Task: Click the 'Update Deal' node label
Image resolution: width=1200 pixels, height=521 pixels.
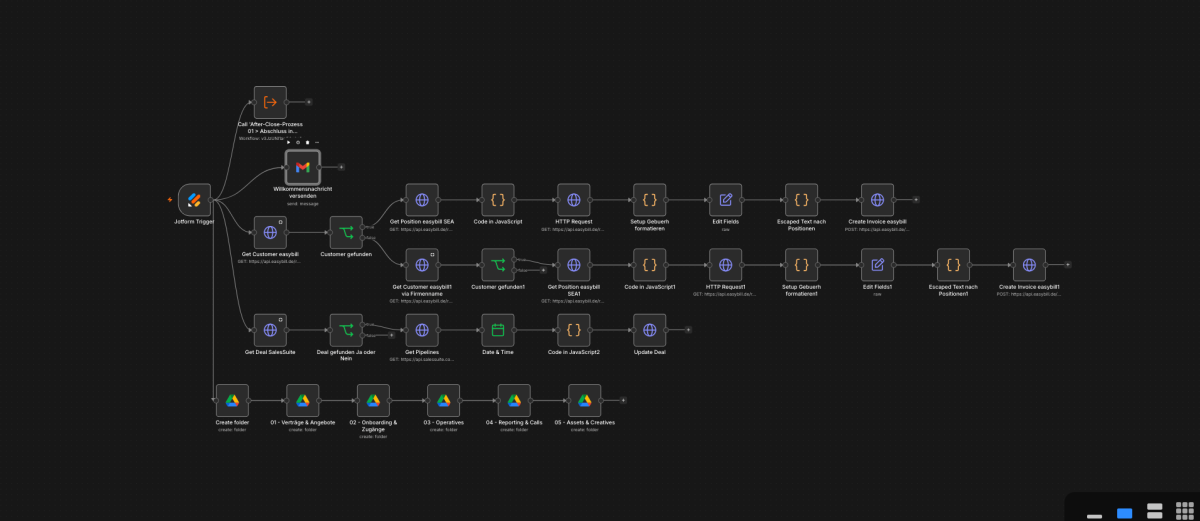Action: click(x=650, y=353)
